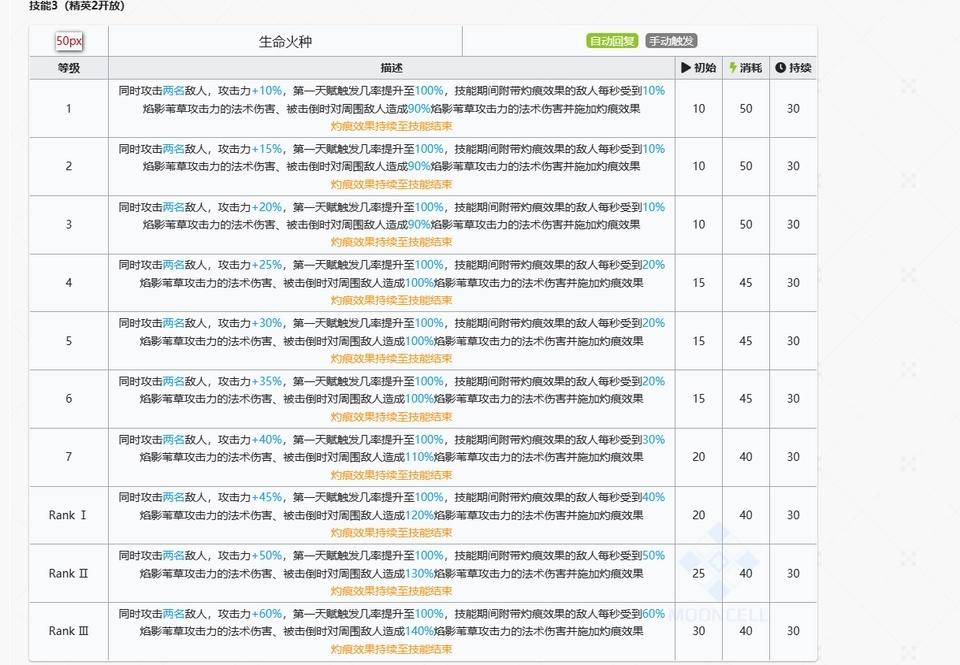
Task: Click the +25% attack value in description
Action: click(267, 265)
